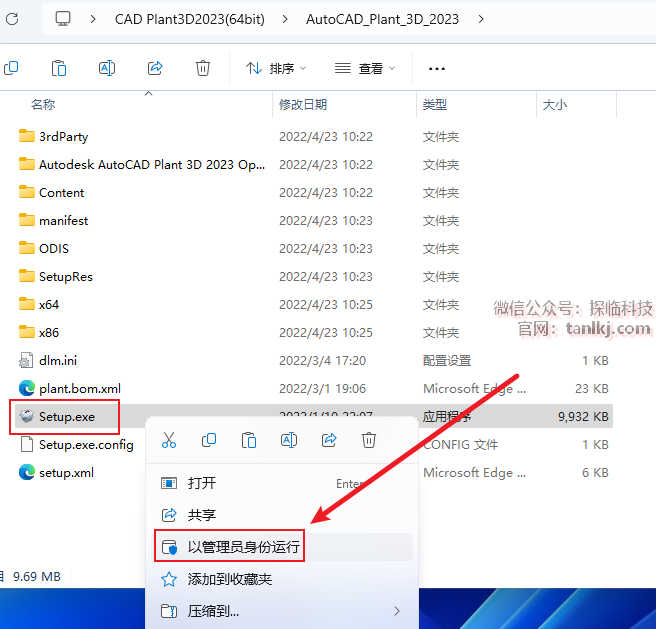Open the three-dots more options menu
The height and width of the screenshot is (629, 656).
[x=437, y=69]
